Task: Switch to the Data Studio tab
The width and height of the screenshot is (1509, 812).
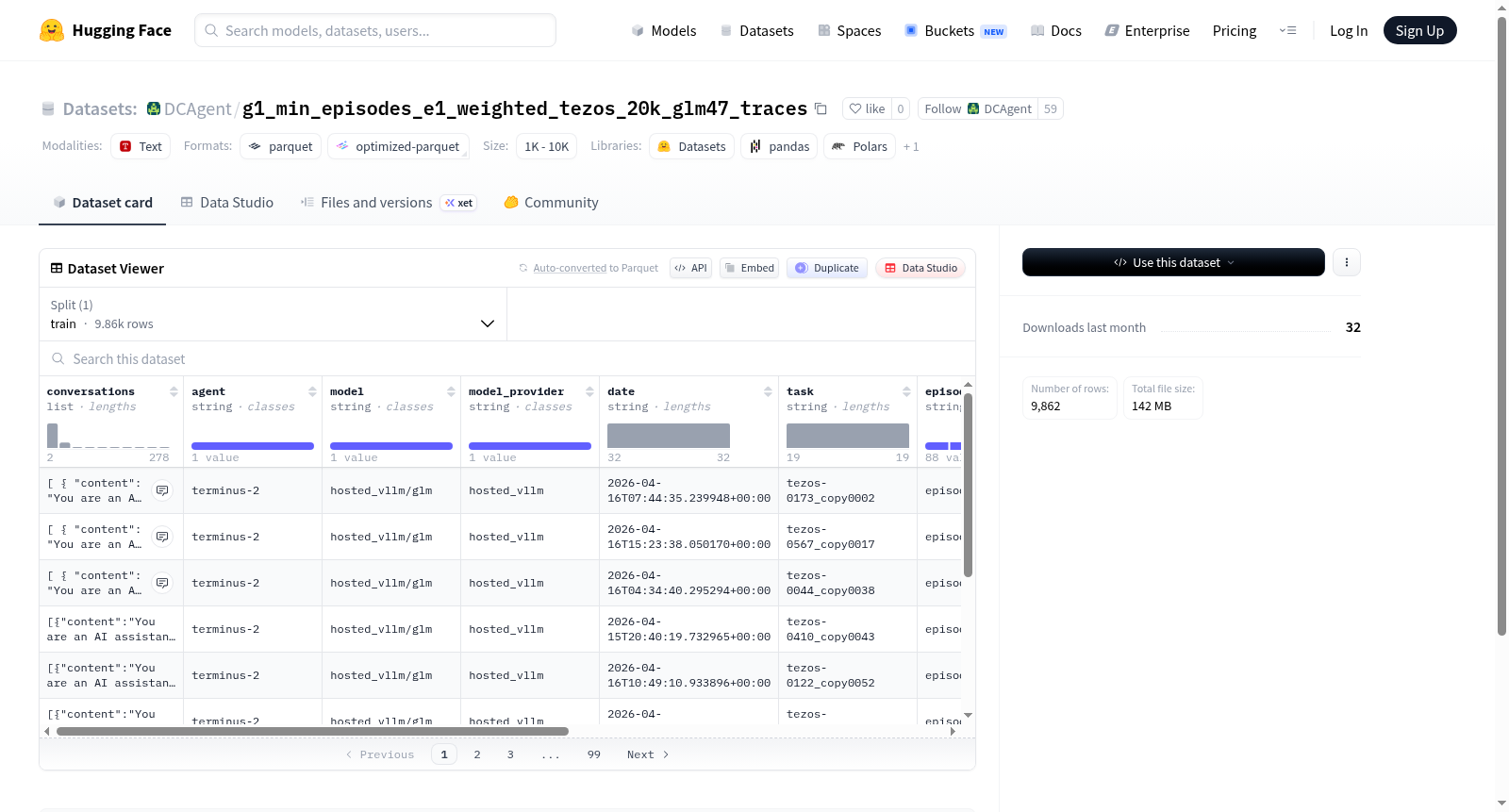Action: (227, 203)
